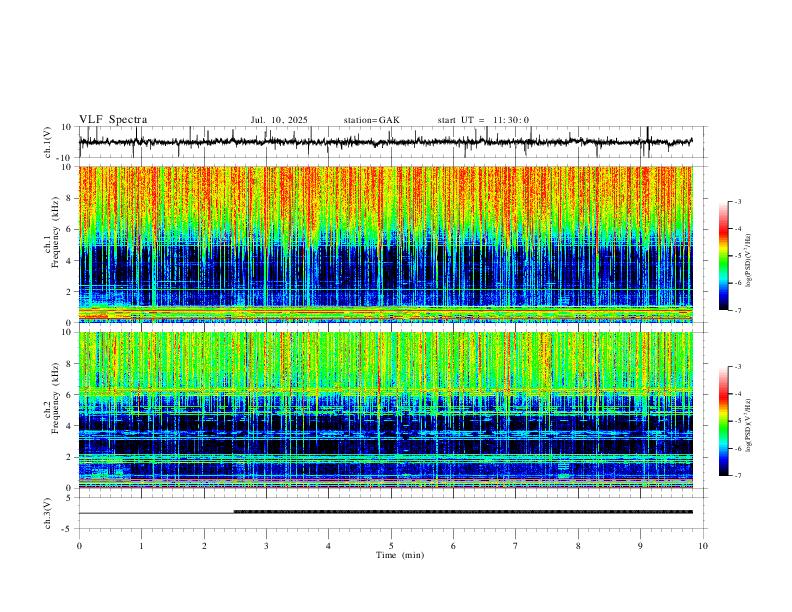Click the time axis tick labeled 0
792x612 pixels.
[79, 546]
